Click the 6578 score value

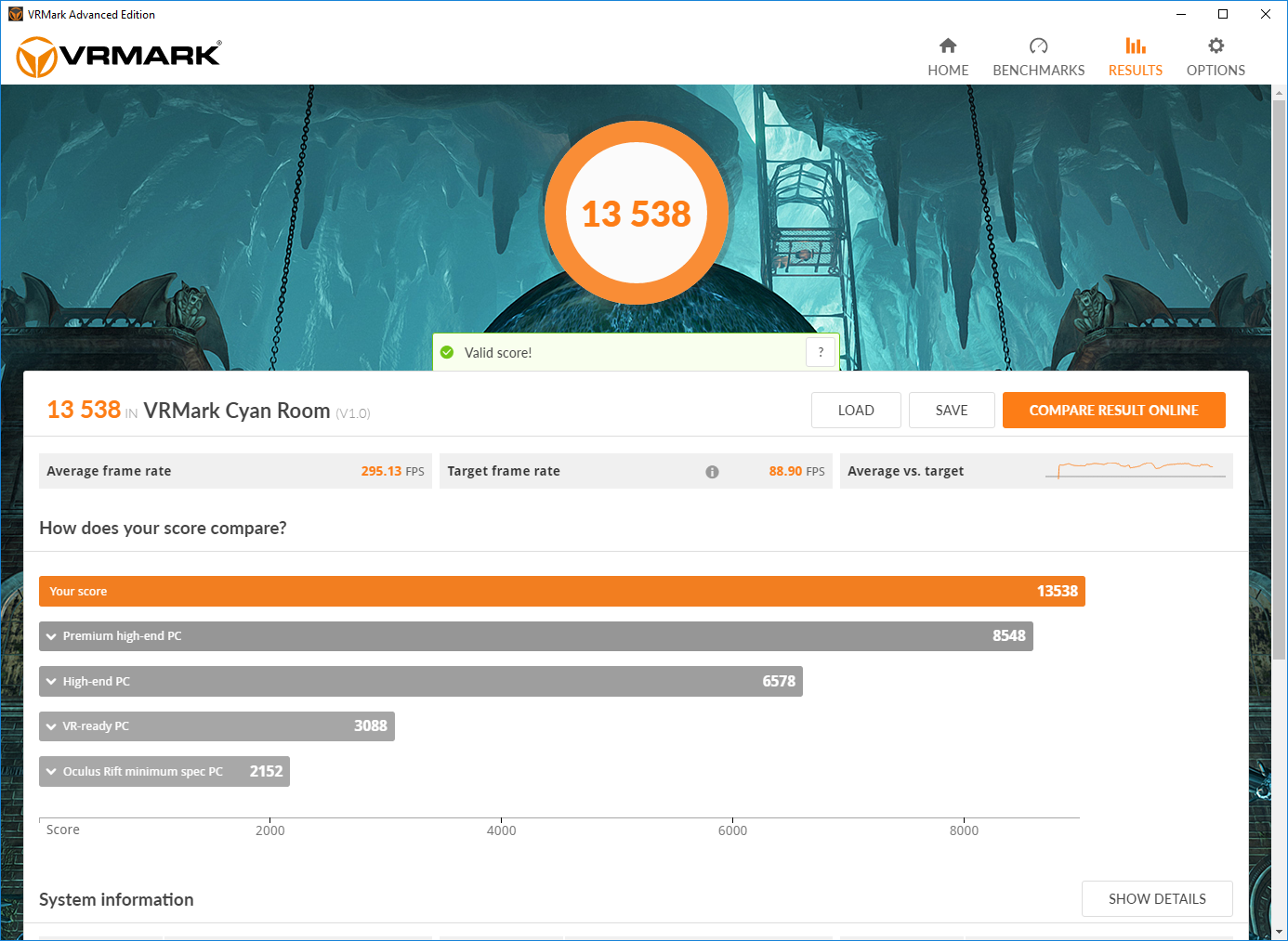pyautogui.click(x=779, y=681)
